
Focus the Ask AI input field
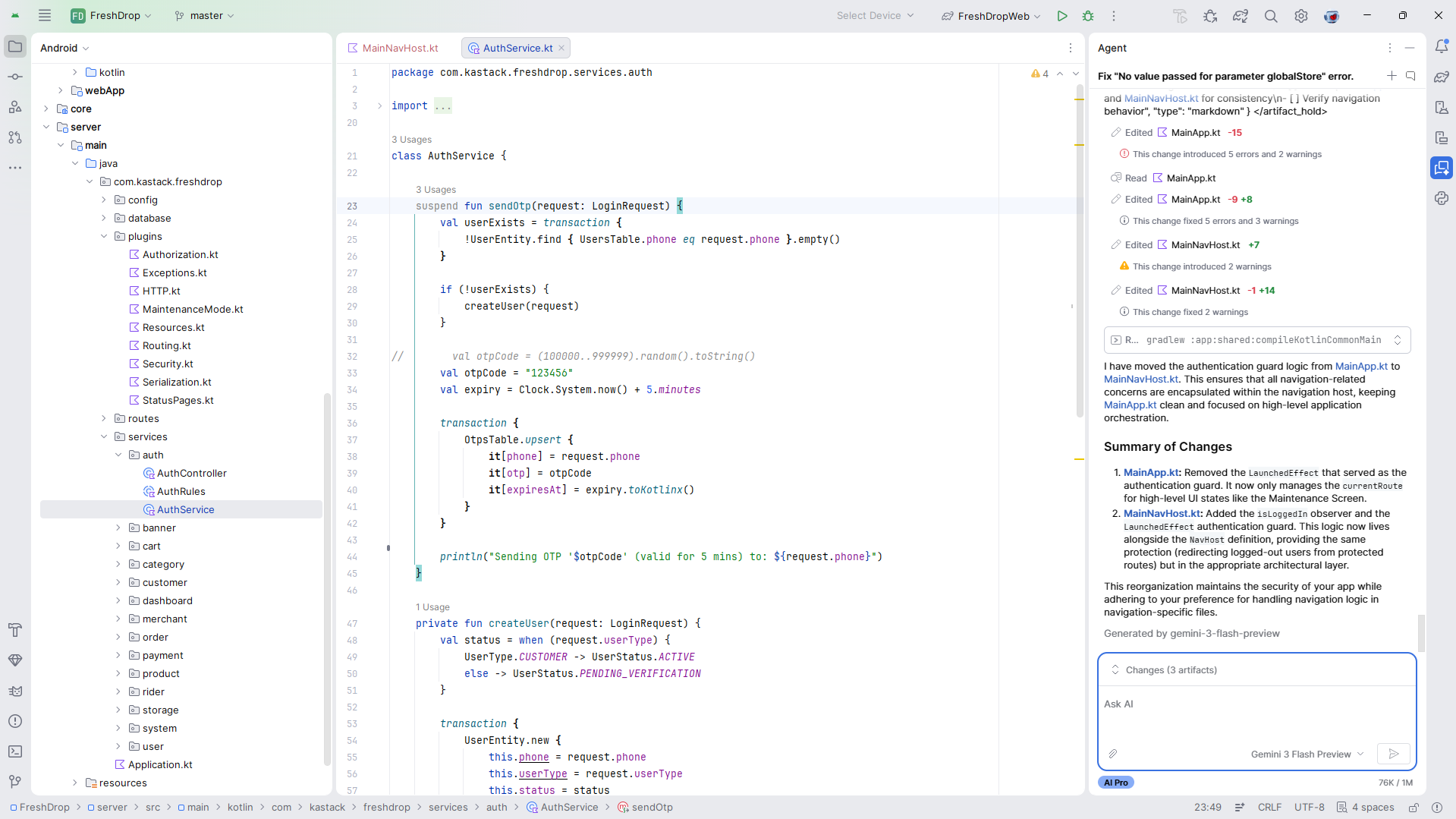point(1256,713)
